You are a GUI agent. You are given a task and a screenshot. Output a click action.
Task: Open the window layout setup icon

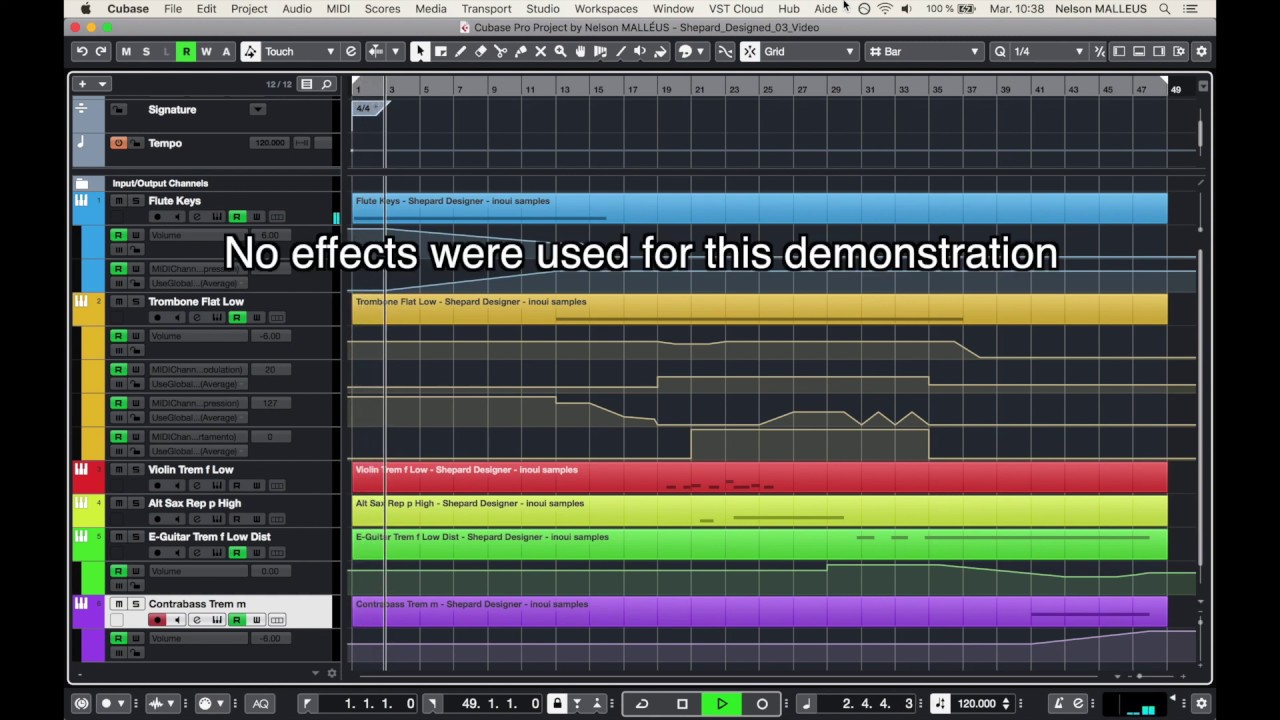(x=1180, y=52)
